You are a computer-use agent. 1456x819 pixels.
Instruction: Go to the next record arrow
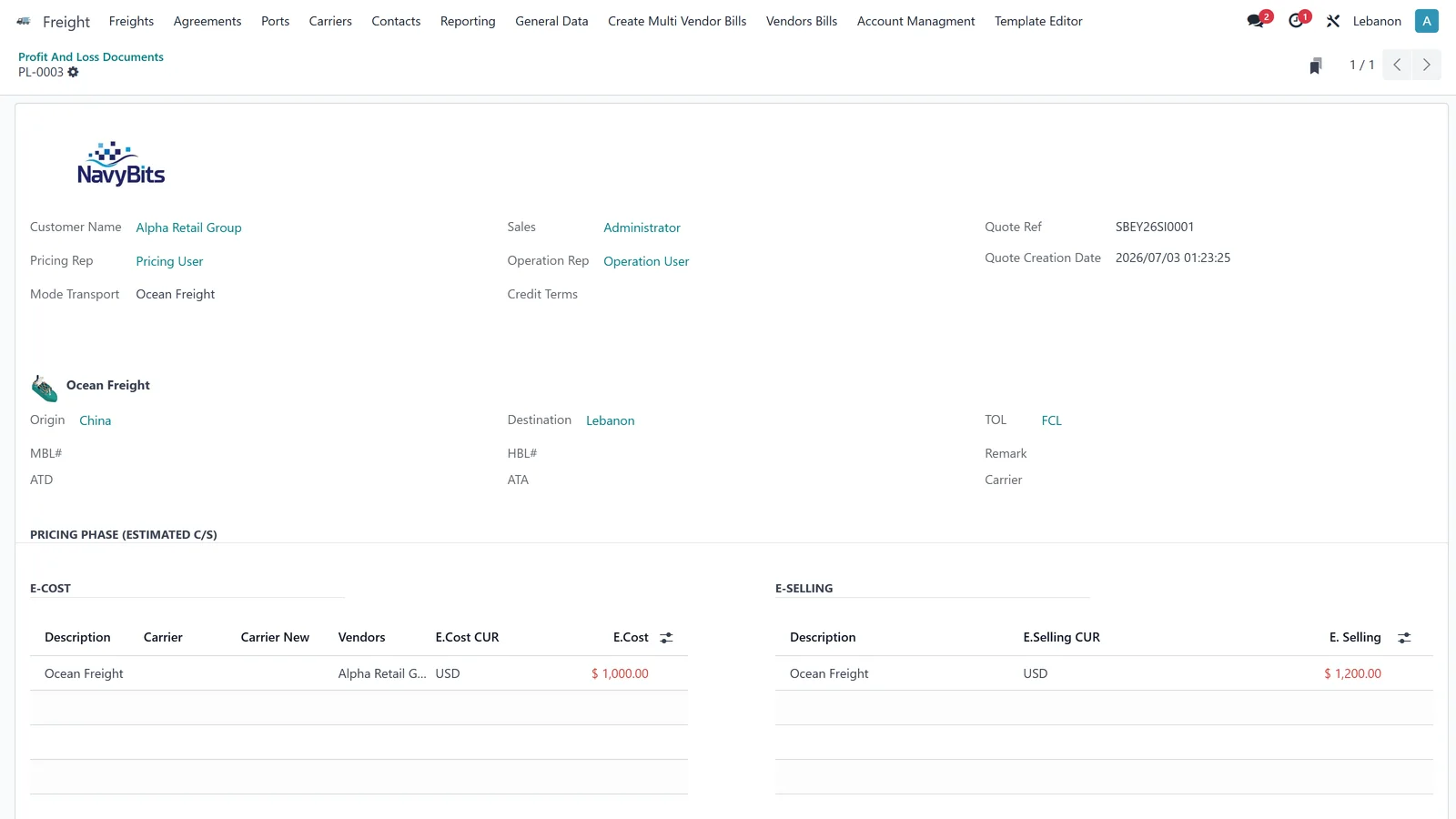tap(1426, 65)
